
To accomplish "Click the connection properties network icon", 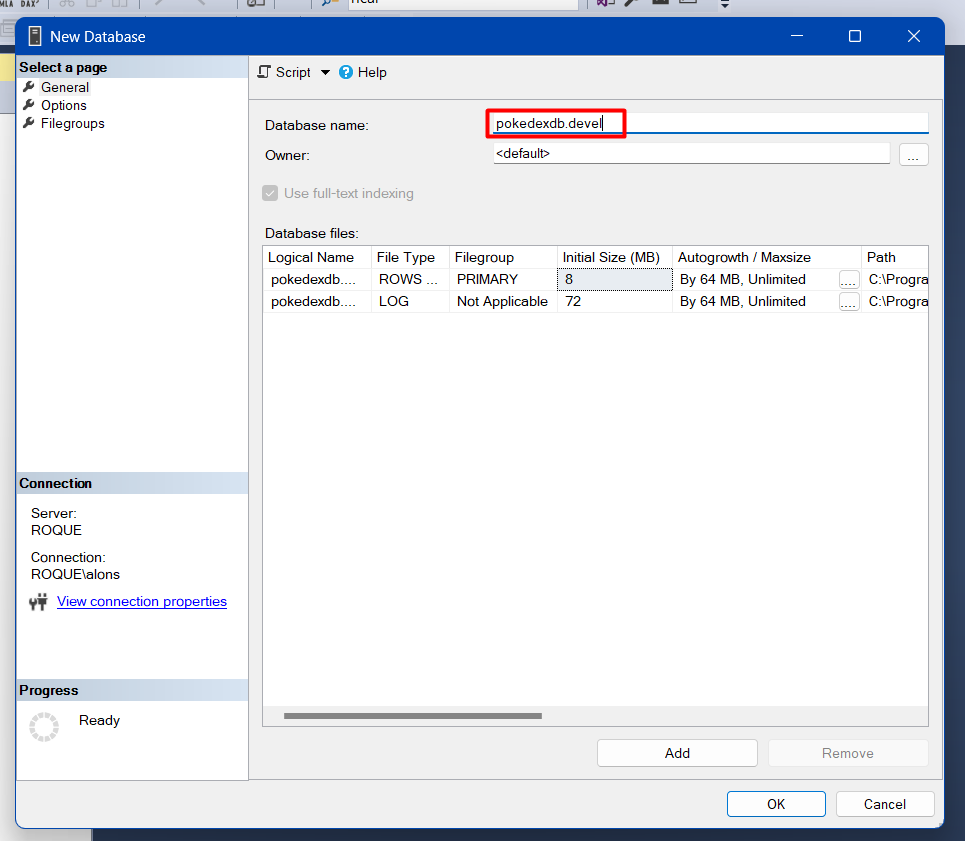I will pos(39,602).
